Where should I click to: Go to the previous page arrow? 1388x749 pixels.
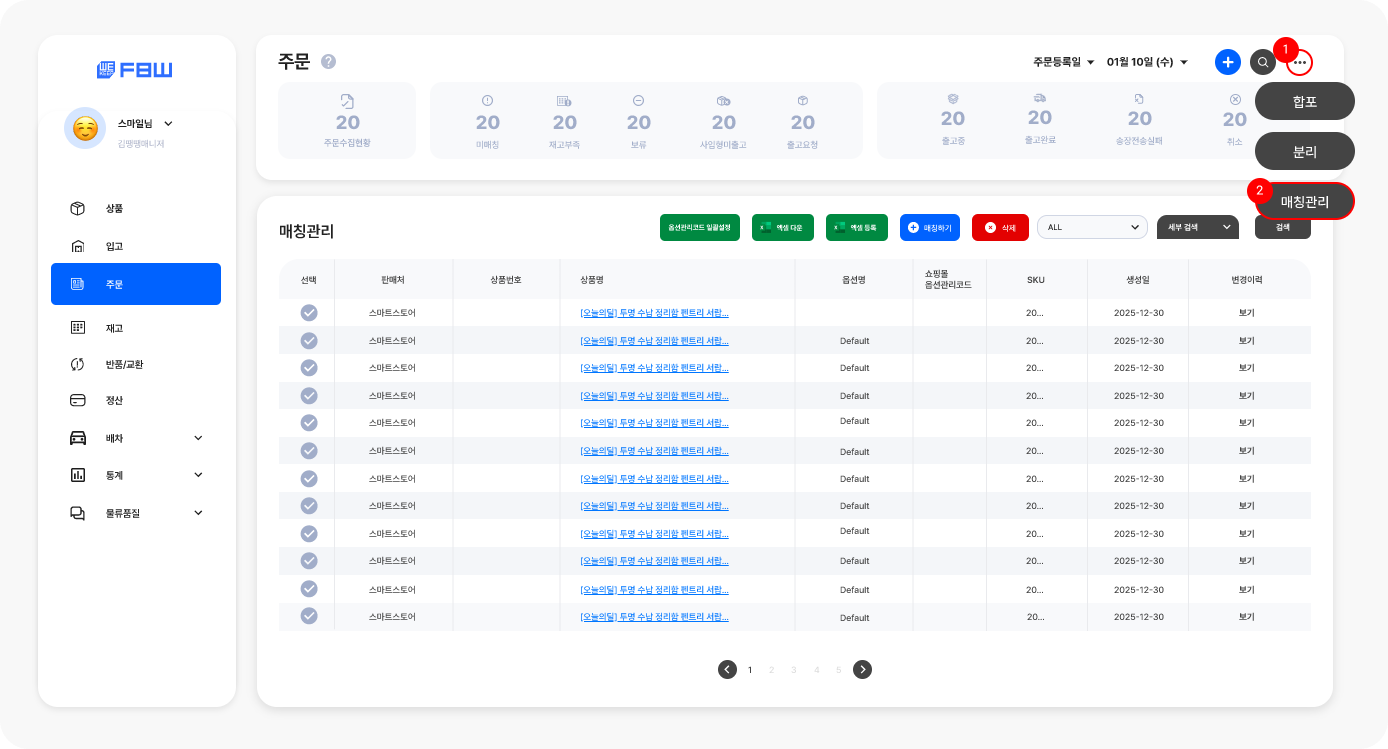pyautogui.click(x=727, y=669)
